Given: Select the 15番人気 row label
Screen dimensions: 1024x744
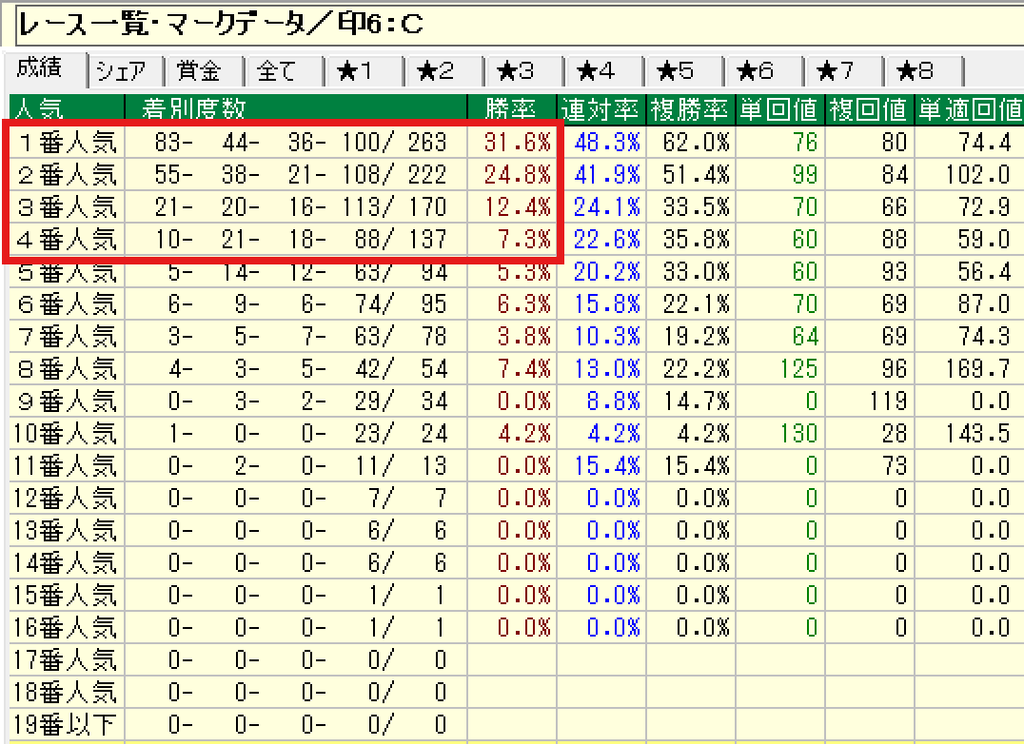Looking at the screenshot, I should (x=67, y=595).
